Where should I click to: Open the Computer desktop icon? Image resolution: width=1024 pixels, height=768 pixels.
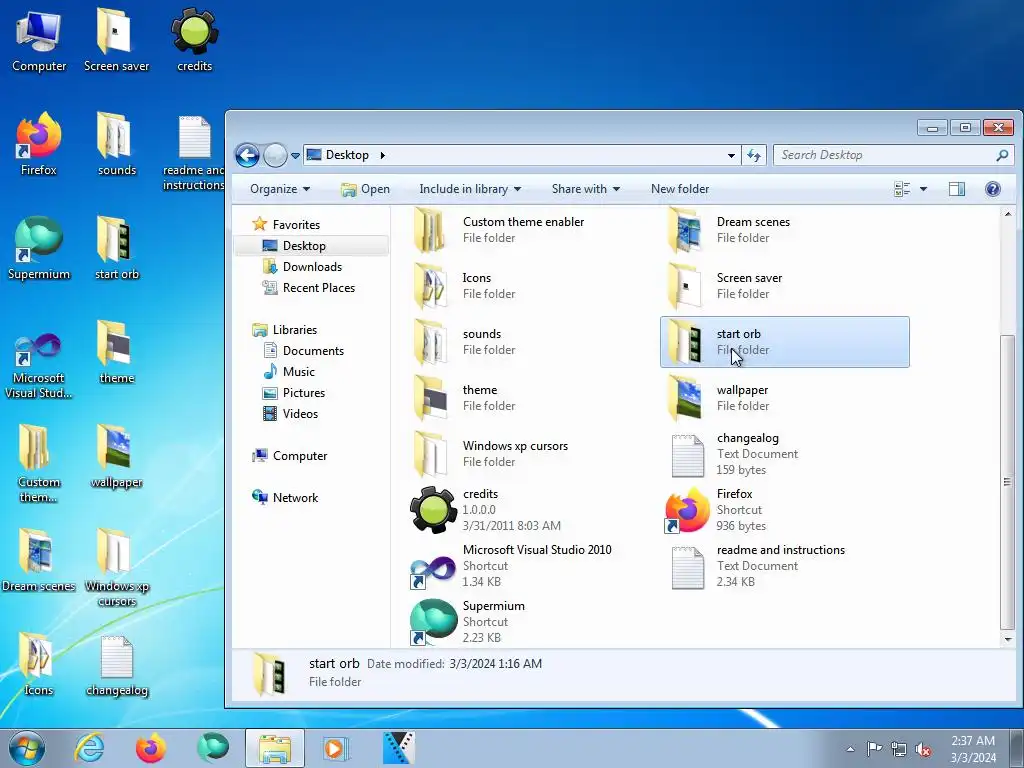pos(39,40)
